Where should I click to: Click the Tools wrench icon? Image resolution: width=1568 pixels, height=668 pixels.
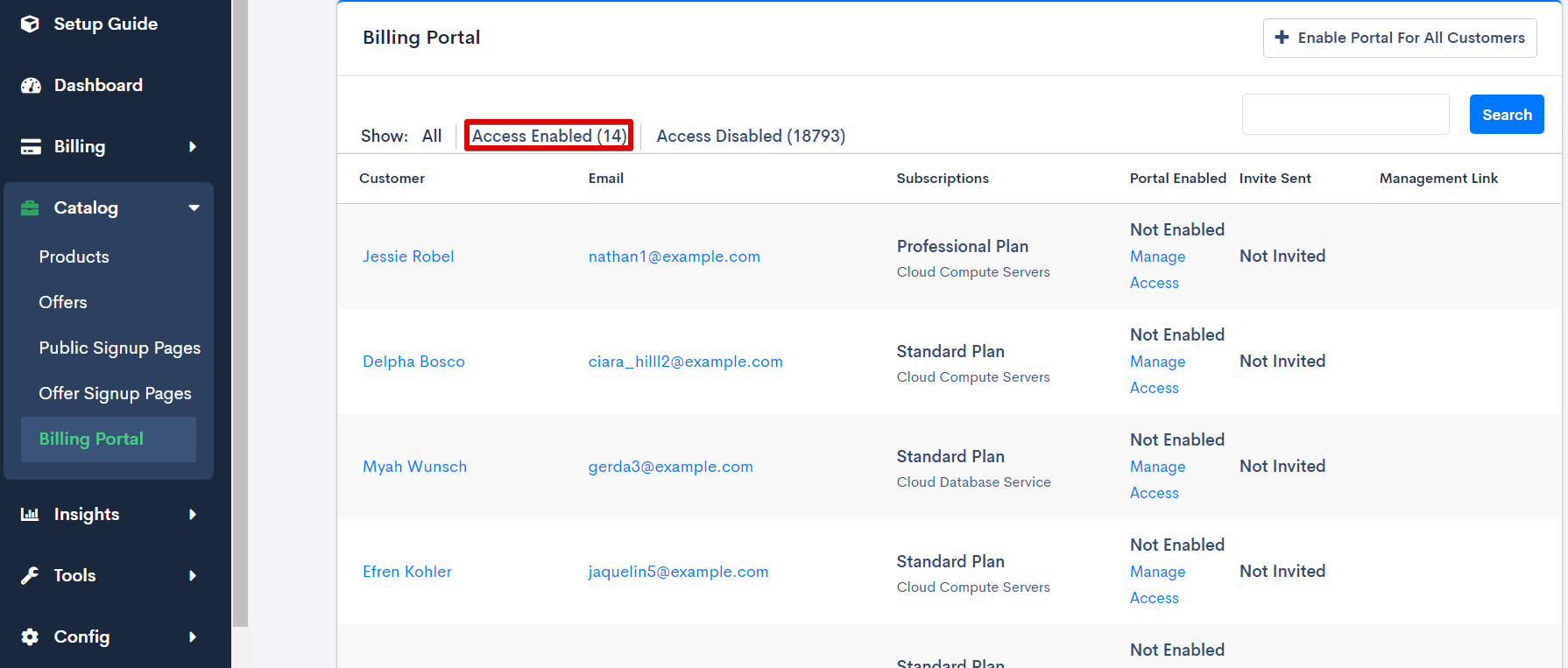click(x=31, y=575)
